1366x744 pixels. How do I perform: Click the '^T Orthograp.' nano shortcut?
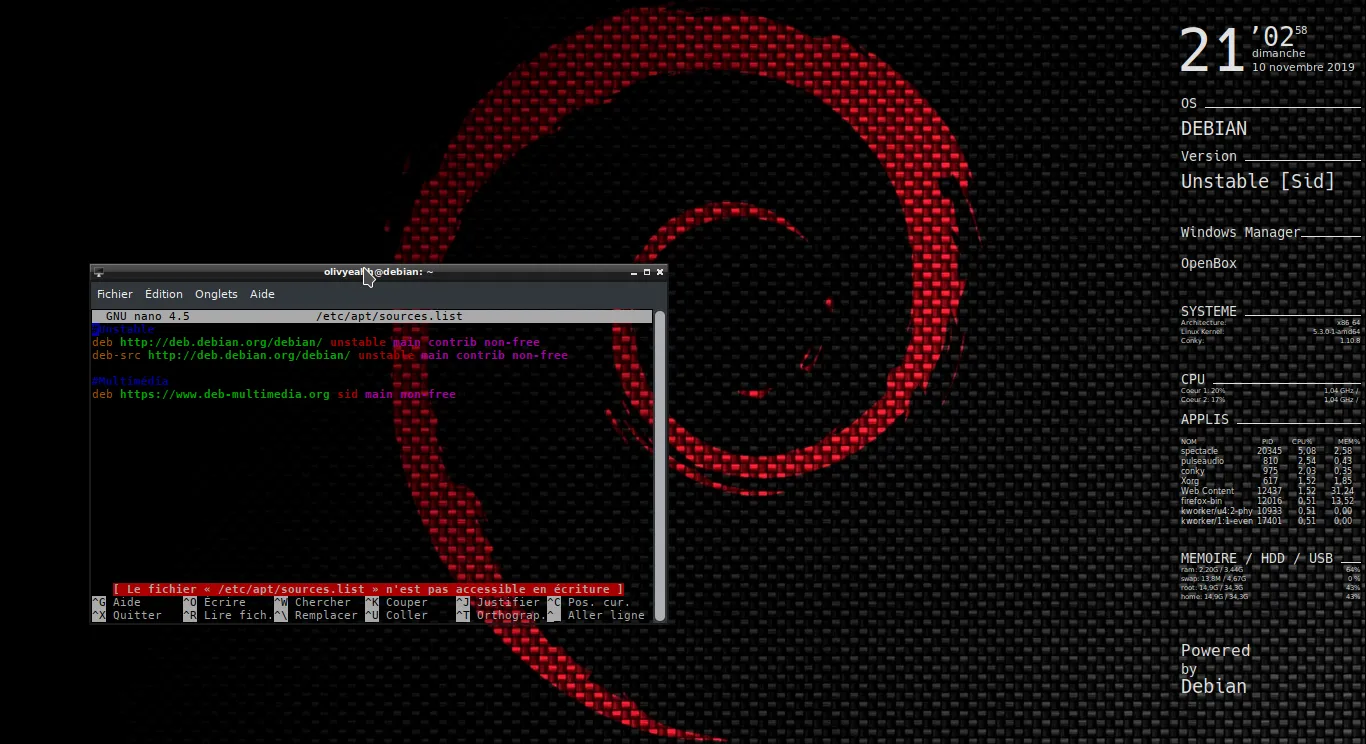[x=501, y=615]
